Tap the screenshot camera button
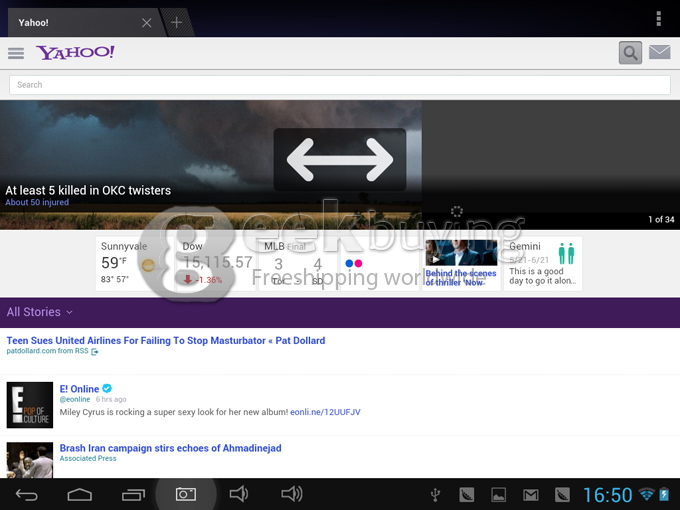The height and width of the screenshot is (510, 680). [x=186, y=494]
